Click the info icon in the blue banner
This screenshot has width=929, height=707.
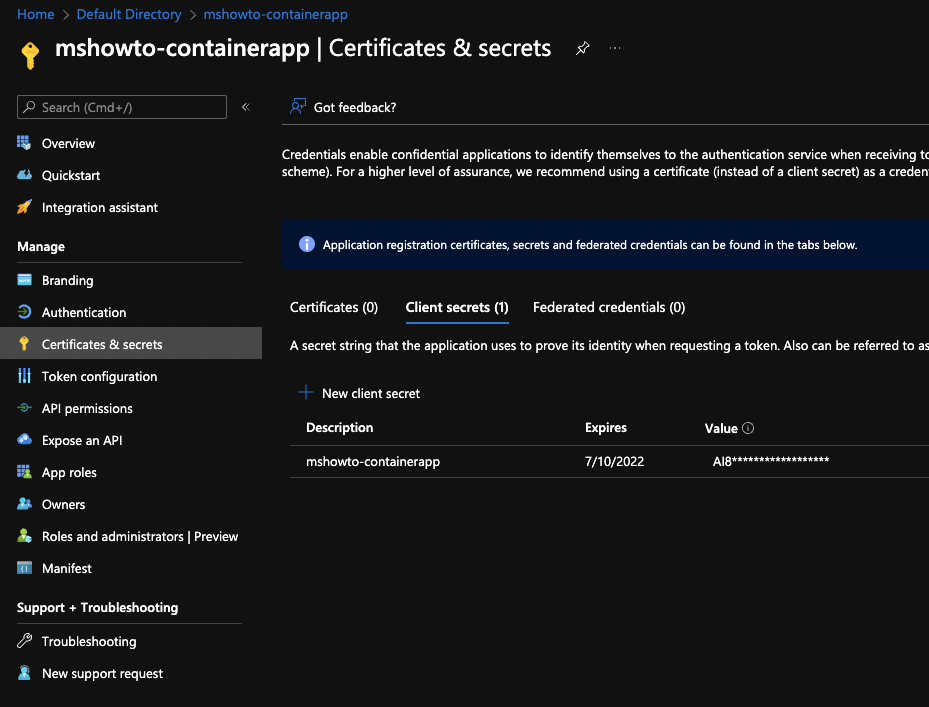pyautogui.click(x=307, y=244)
